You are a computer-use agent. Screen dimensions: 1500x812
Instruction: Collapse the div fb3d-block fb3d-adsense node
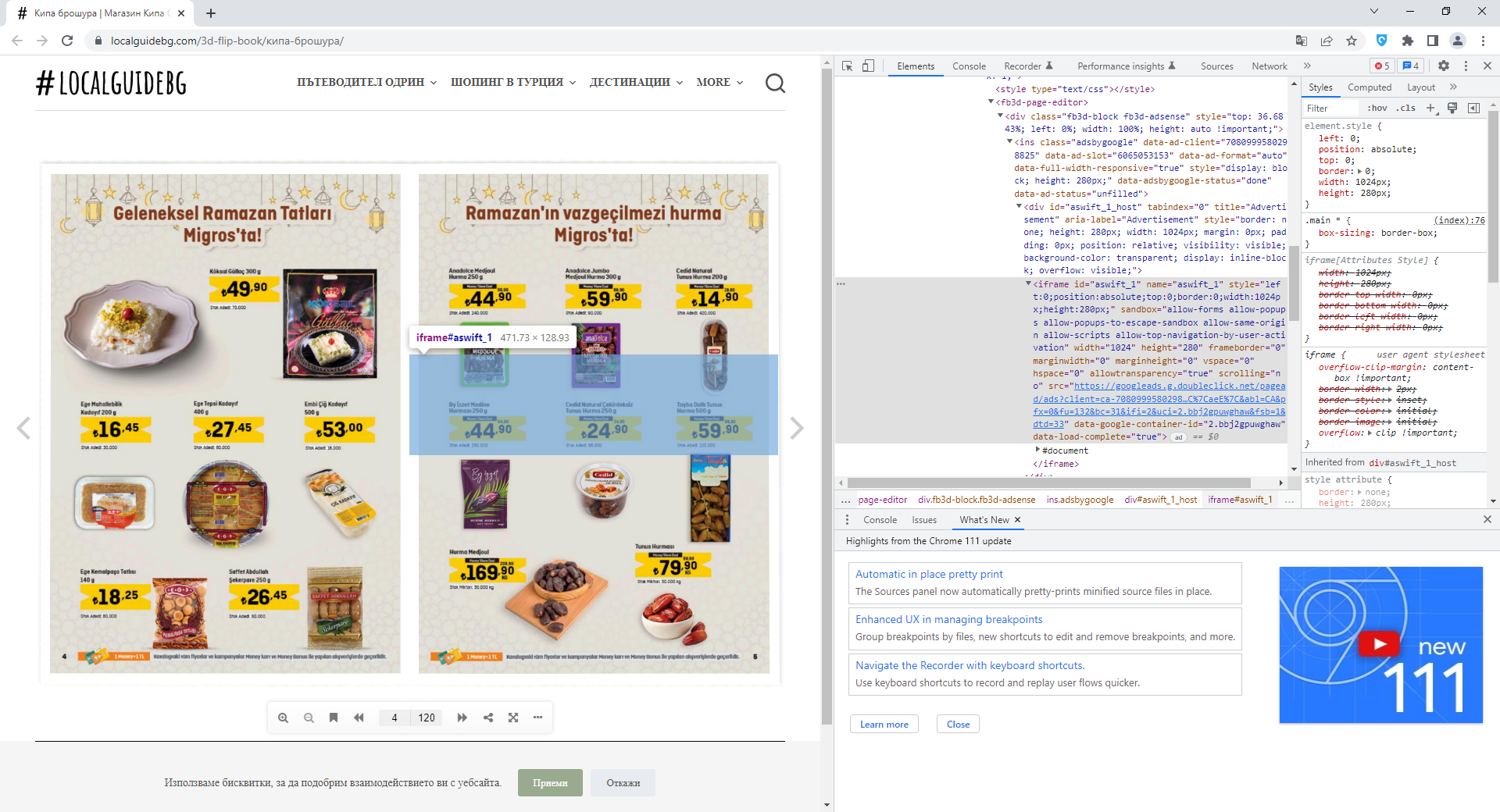tap(1000, 116)
